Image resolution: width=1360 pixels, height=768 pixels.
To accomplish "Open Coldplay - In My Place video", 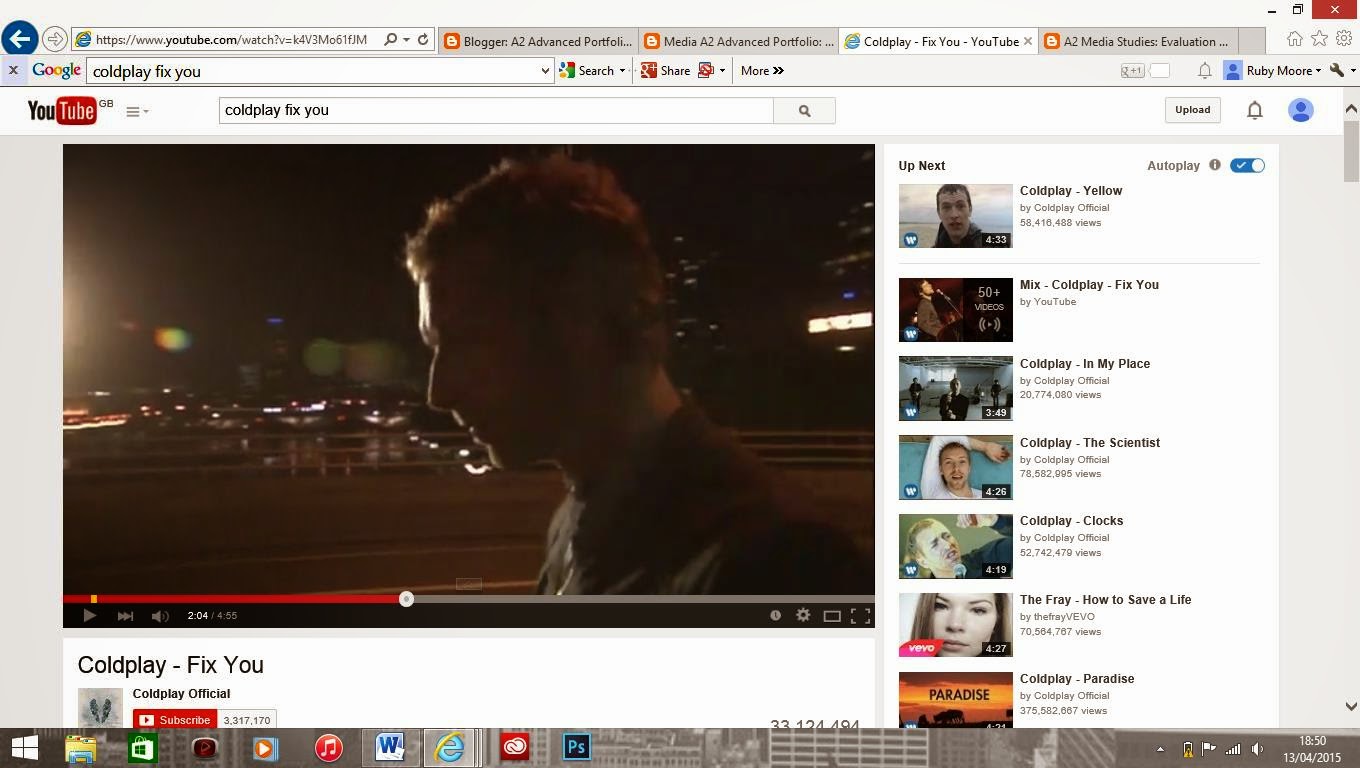I will tap(1085, 364).
